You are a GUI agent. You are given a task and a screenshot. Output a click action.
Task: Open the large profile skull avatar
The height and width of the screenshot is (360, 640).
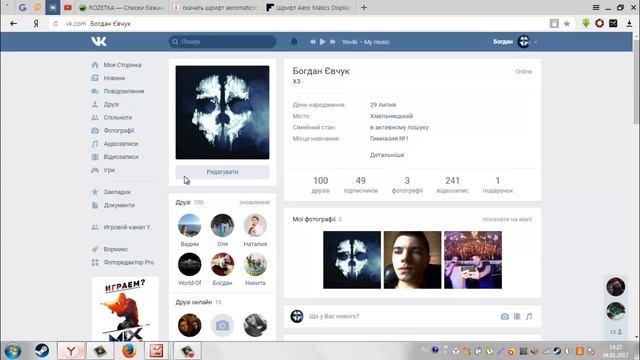pyautogui.click(x=222, y=112)
